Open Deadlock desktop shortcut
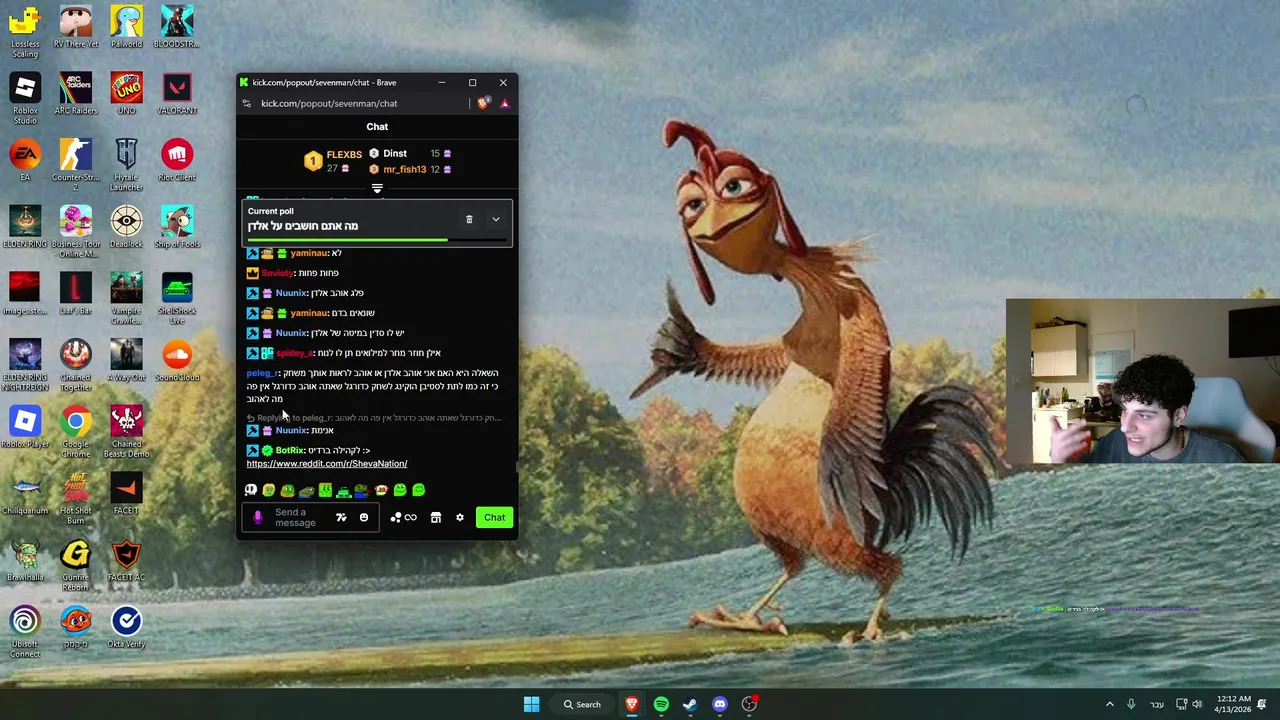The width and height of the screenshot is (1280, 720). click(126, 227)
